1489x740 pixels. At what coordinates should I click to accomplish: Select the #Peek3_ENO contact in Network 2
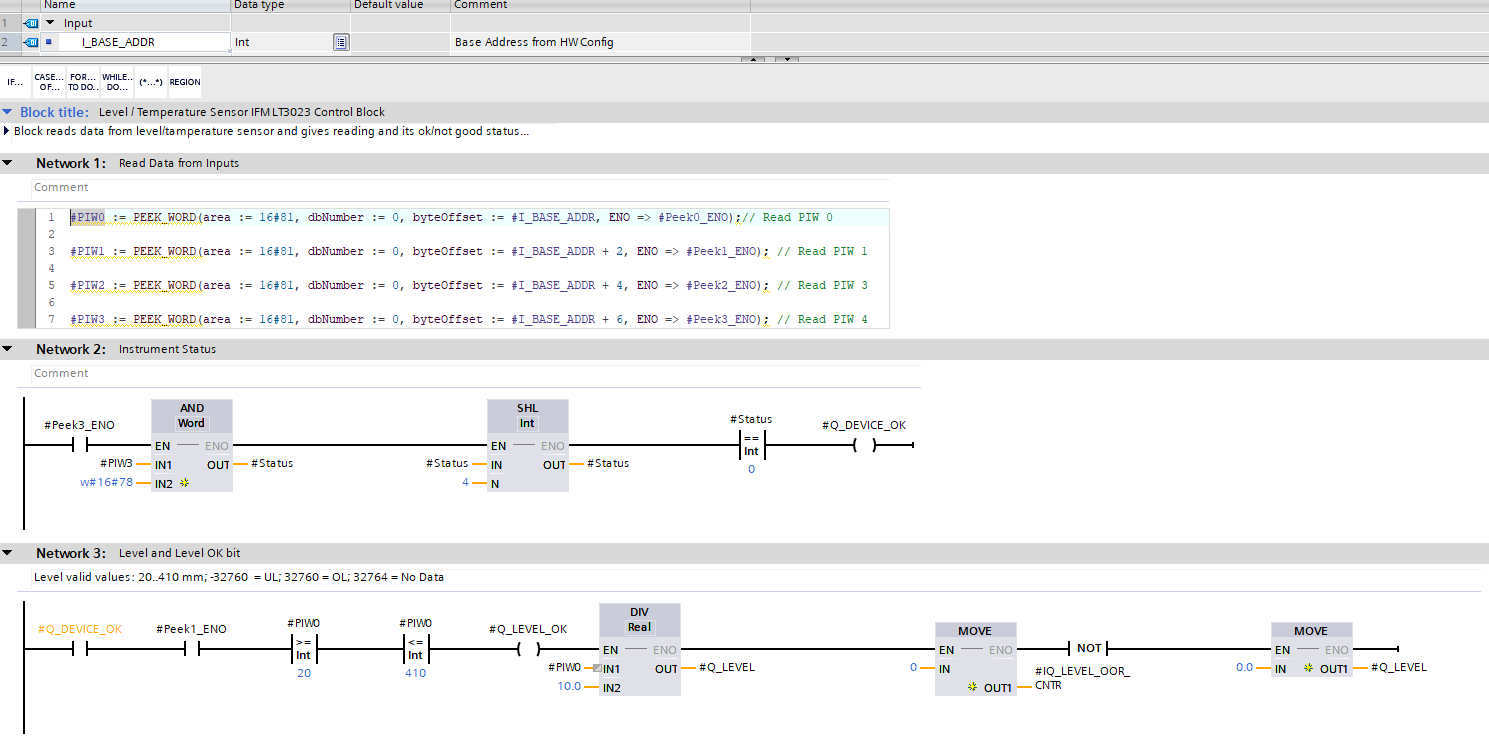pos(79,446)
